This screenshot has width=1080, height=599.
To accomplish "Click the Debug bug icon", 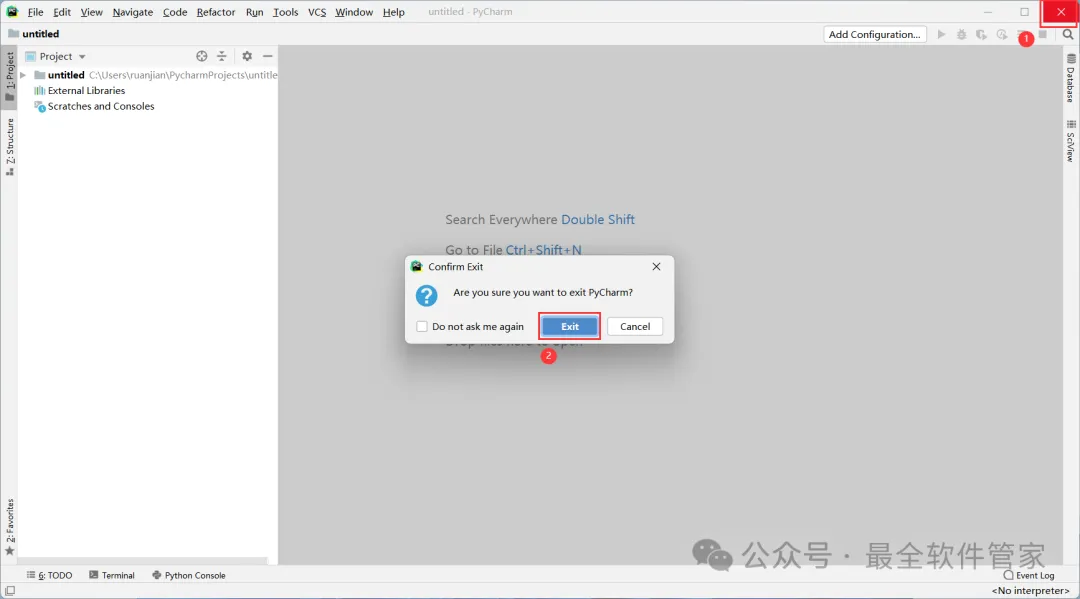I will pyautogui.click(x=962, y=34).
